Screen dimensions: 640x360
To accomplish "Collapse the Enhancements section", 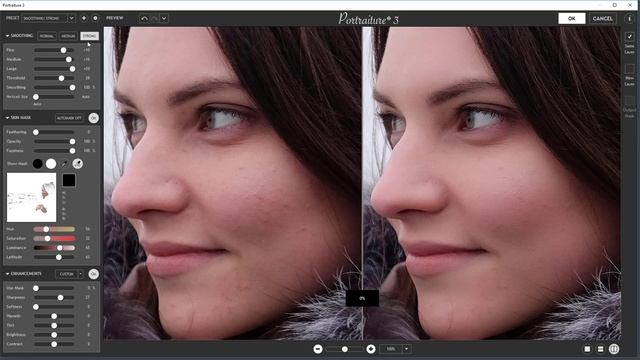I will click(7, 273).
